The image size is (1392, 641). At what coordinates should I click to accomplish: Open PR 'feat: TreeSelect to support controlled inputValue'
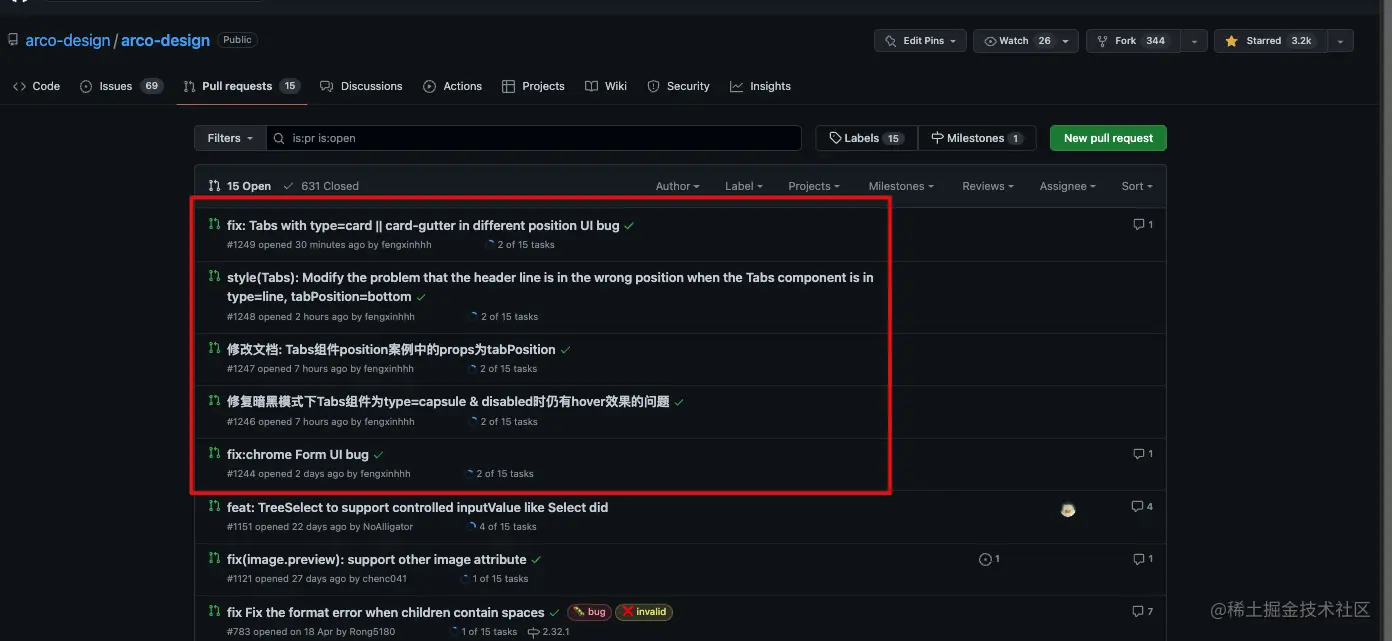[x=417, y=508]
